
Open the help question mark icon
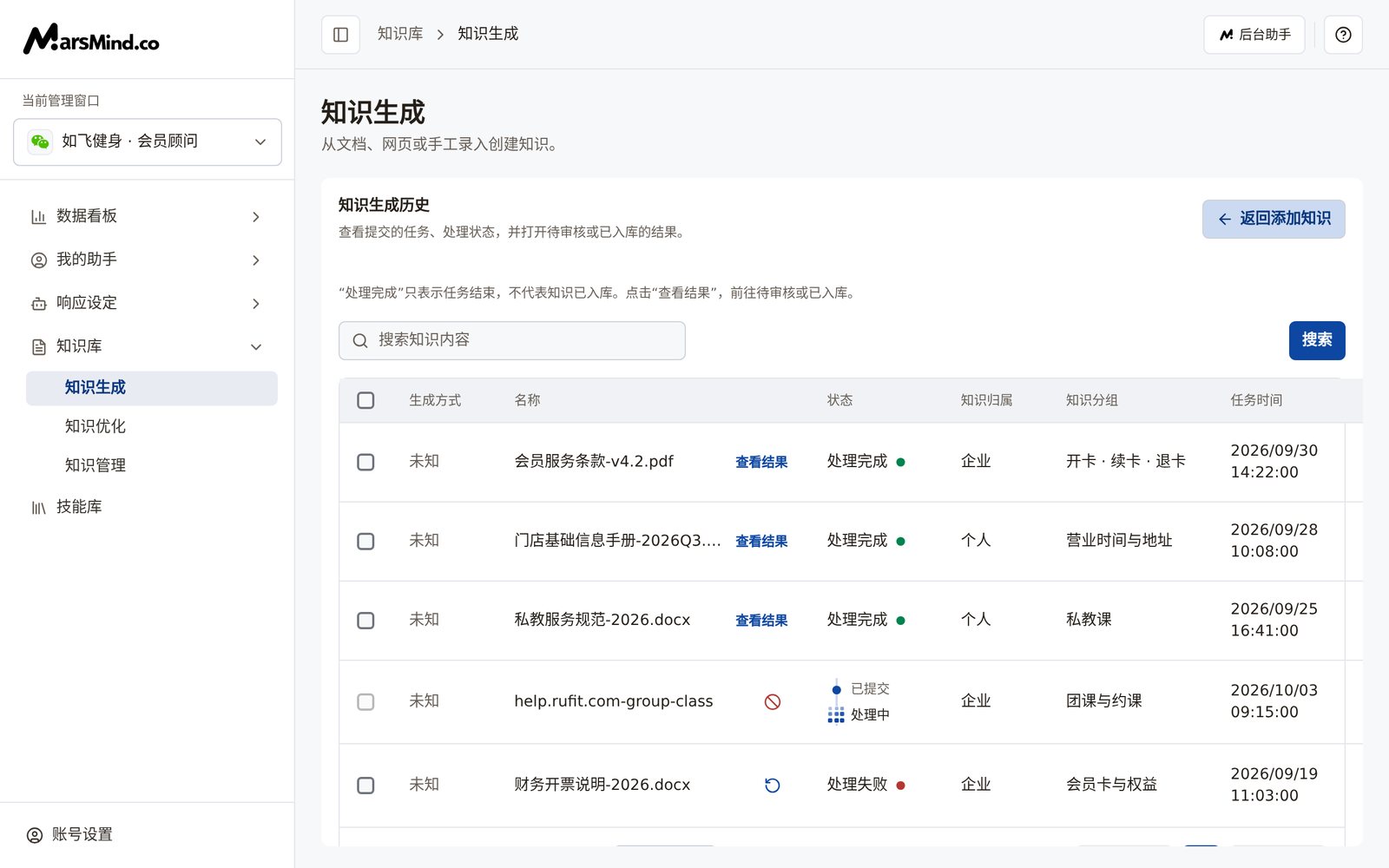click(x=1343, y=35)
